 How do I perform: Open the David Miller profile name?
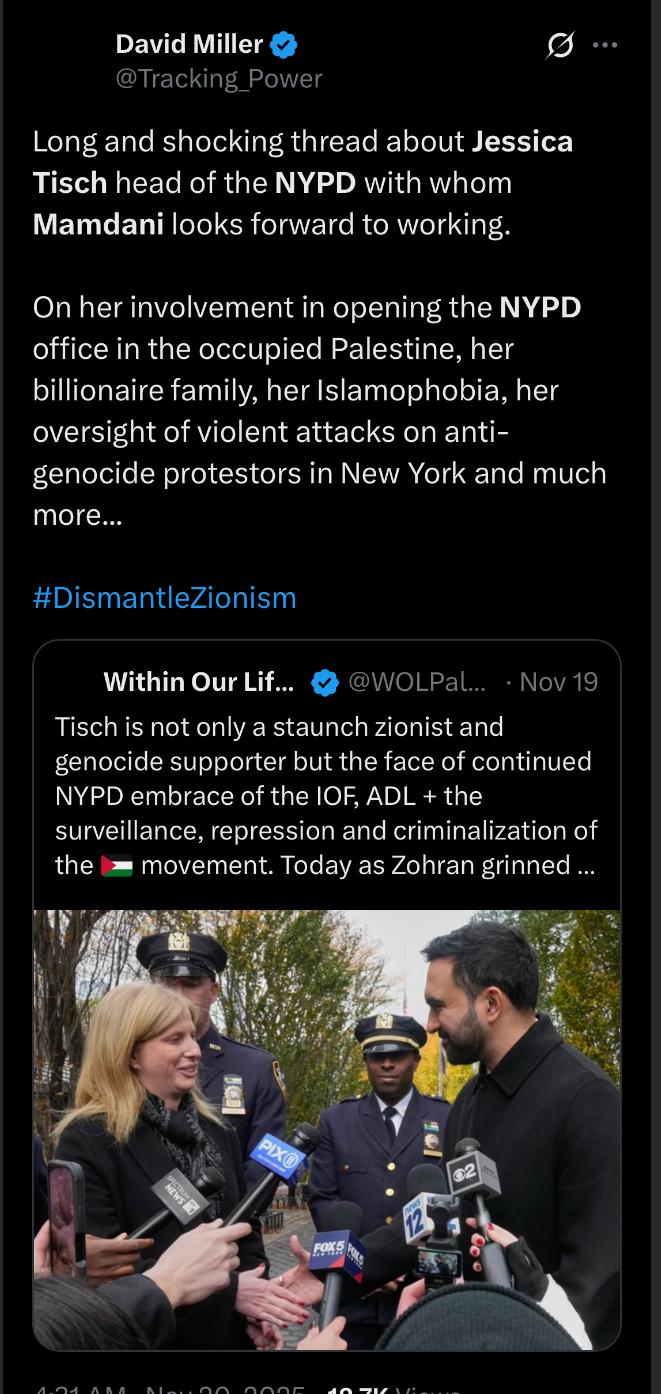click(x=189, y=44)
